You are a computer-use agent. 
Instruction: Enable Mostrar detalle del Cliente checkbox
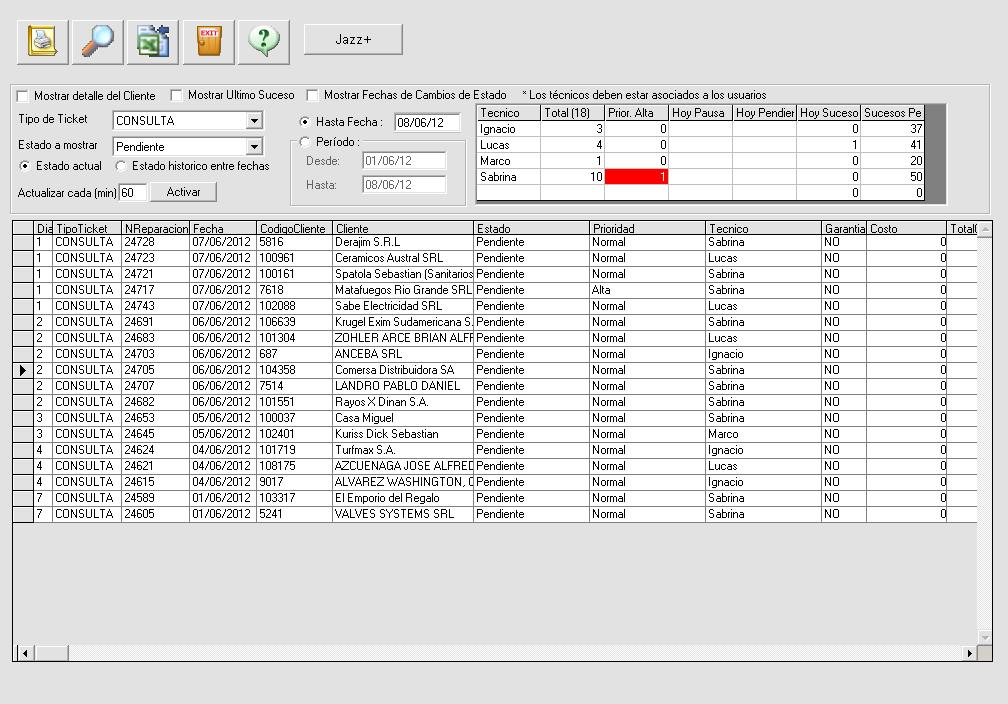pyautogui.click(x=23, y=96)
